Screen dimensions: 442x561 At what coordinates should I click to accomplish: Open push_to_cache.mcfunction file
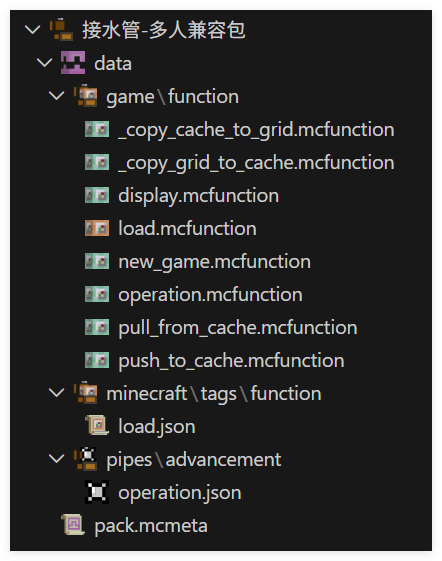coord(232,361)
